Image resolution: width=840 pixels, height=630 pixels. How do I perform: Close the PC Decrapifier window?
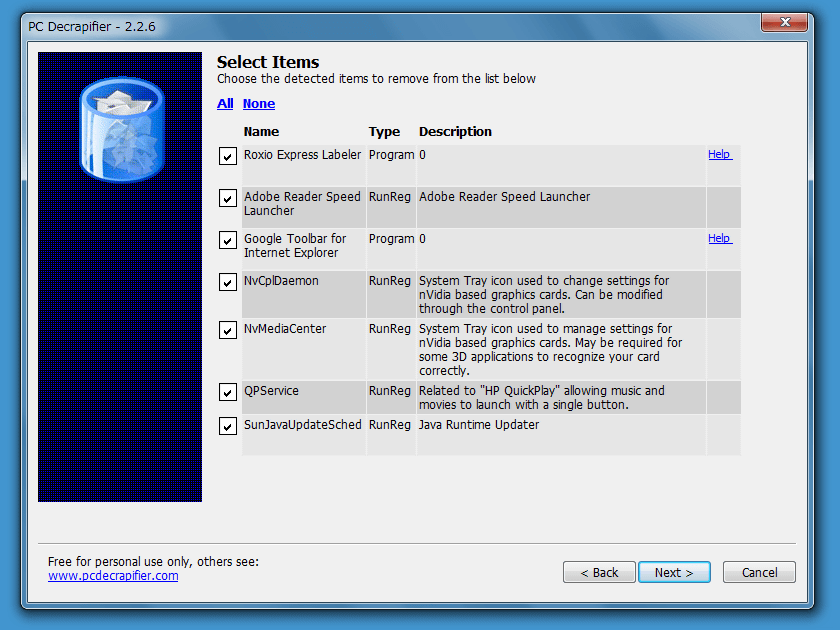pyautogui.click(x=784, y=22)
